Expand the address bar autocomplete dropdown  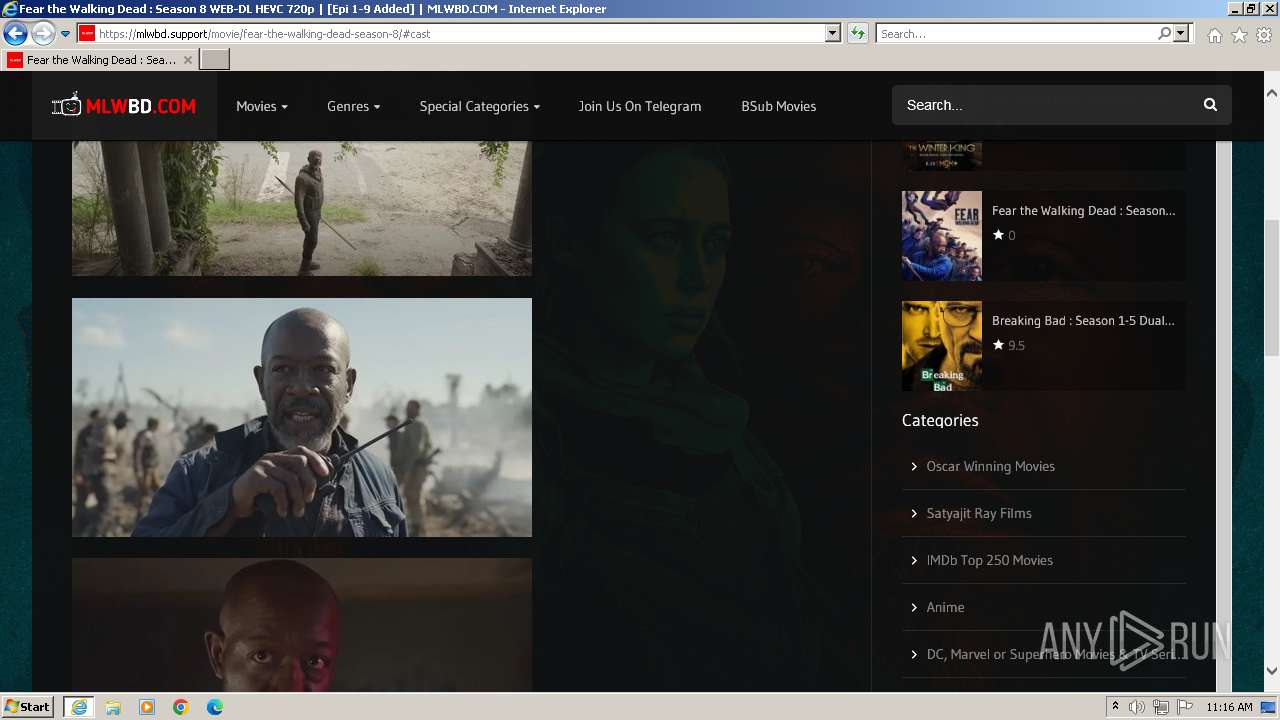click(x=833, y=34)
